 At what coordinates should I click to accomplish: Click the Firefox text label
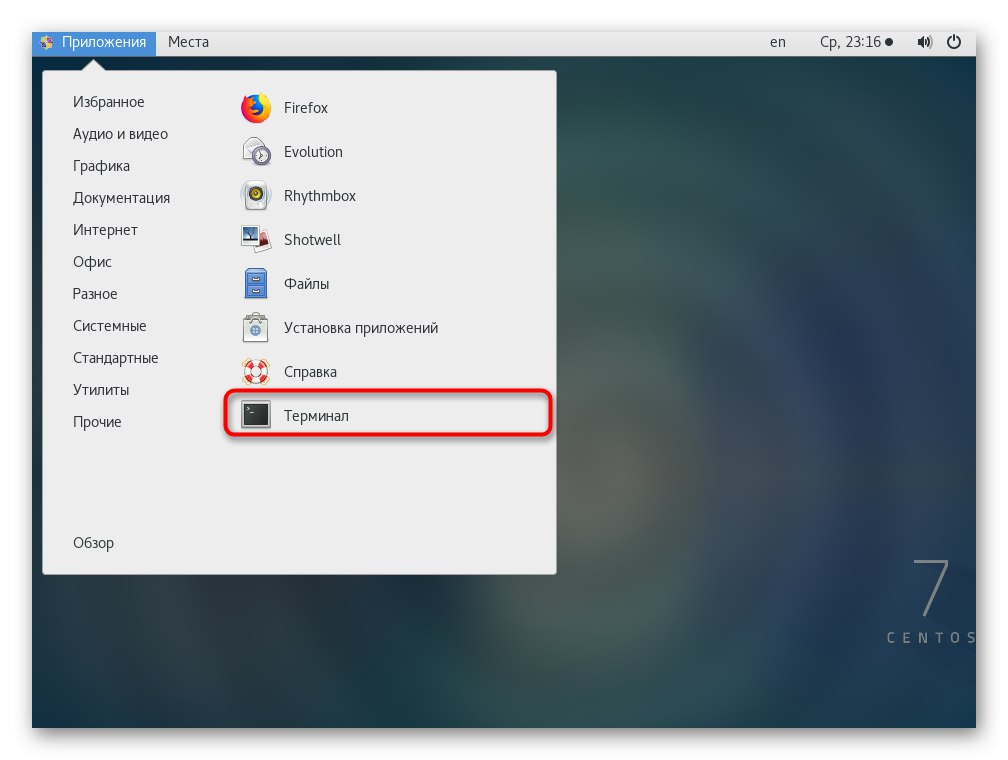(x=305, y=108)
